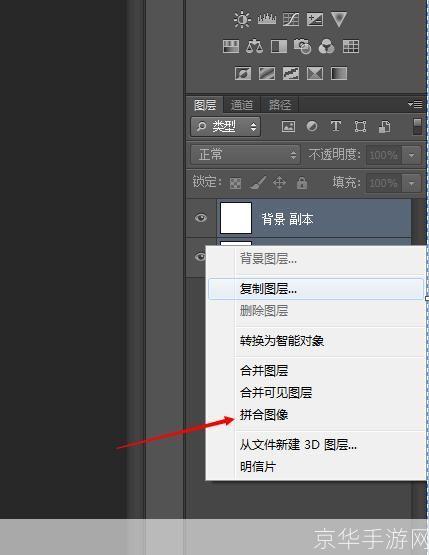Screen dimensions: 429x555
Task: Filter layers by pixel layers
Action: coord(288,126)
